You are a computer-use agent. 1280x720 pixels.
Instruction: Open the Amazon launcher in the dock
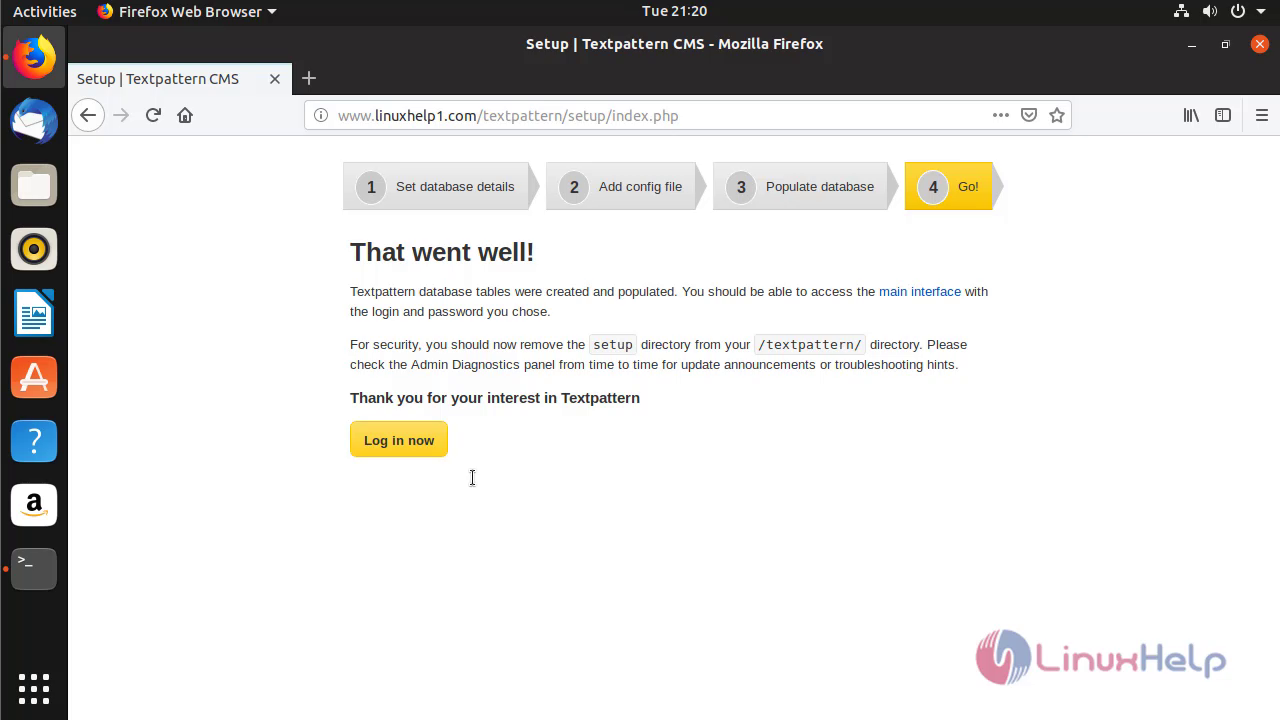[x=34, y=505]
